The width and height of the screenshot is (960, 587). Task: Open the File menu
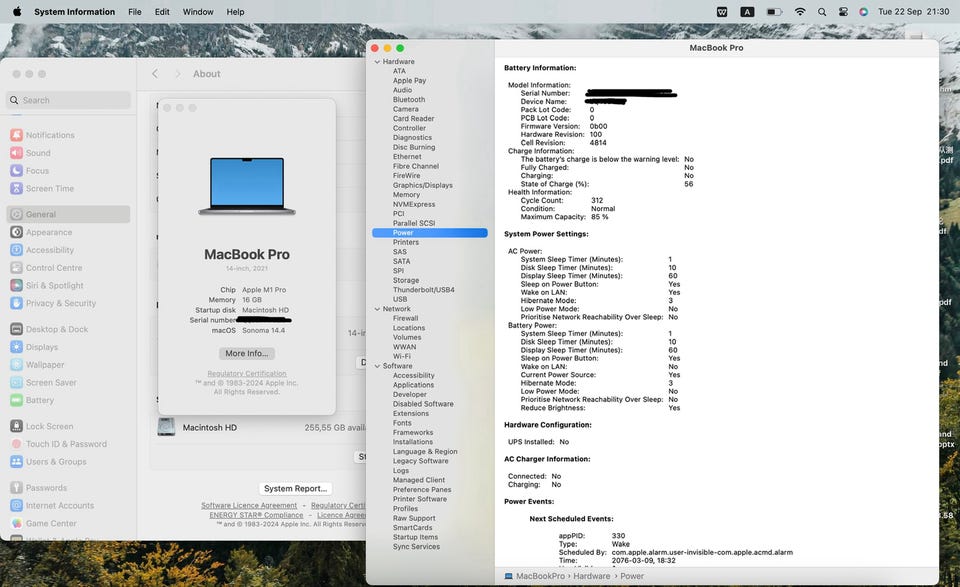(135, 12)
